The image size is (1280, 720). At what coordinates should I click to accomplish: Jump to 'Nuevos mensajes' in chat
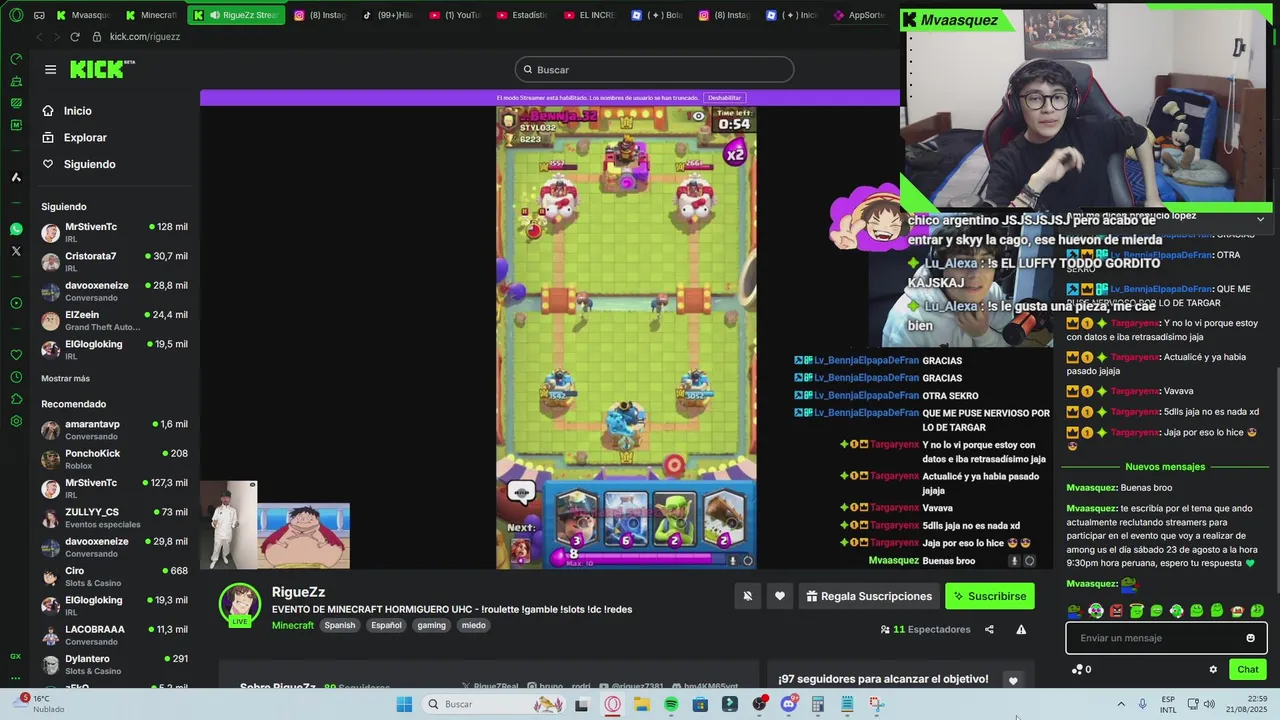point(1165,467)
